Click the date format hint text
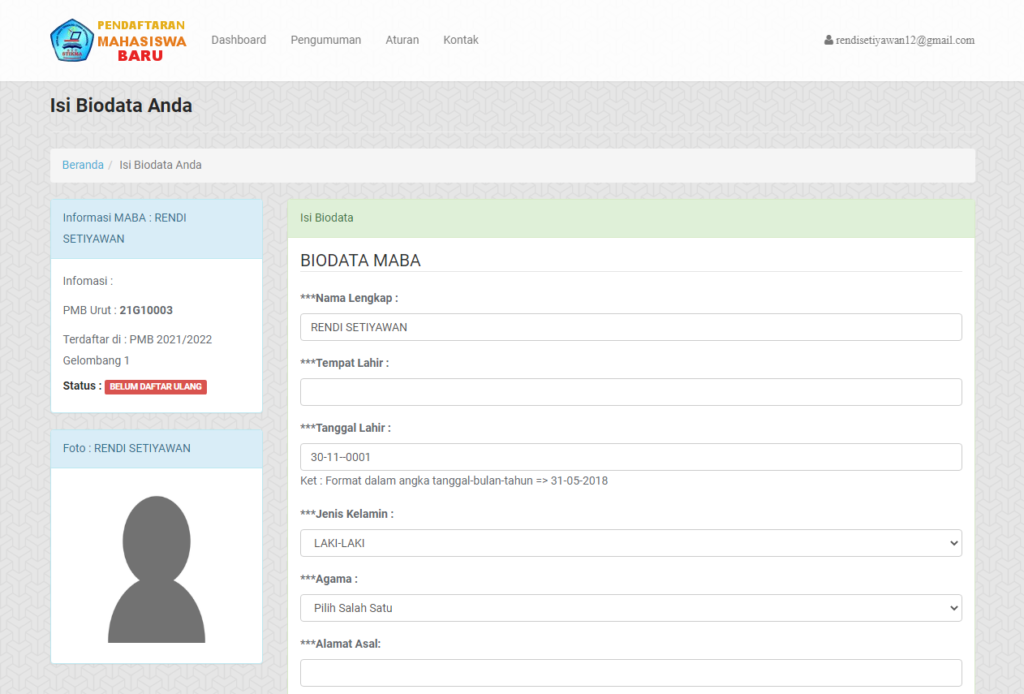 pyautogui.click(x=454, y=481)
